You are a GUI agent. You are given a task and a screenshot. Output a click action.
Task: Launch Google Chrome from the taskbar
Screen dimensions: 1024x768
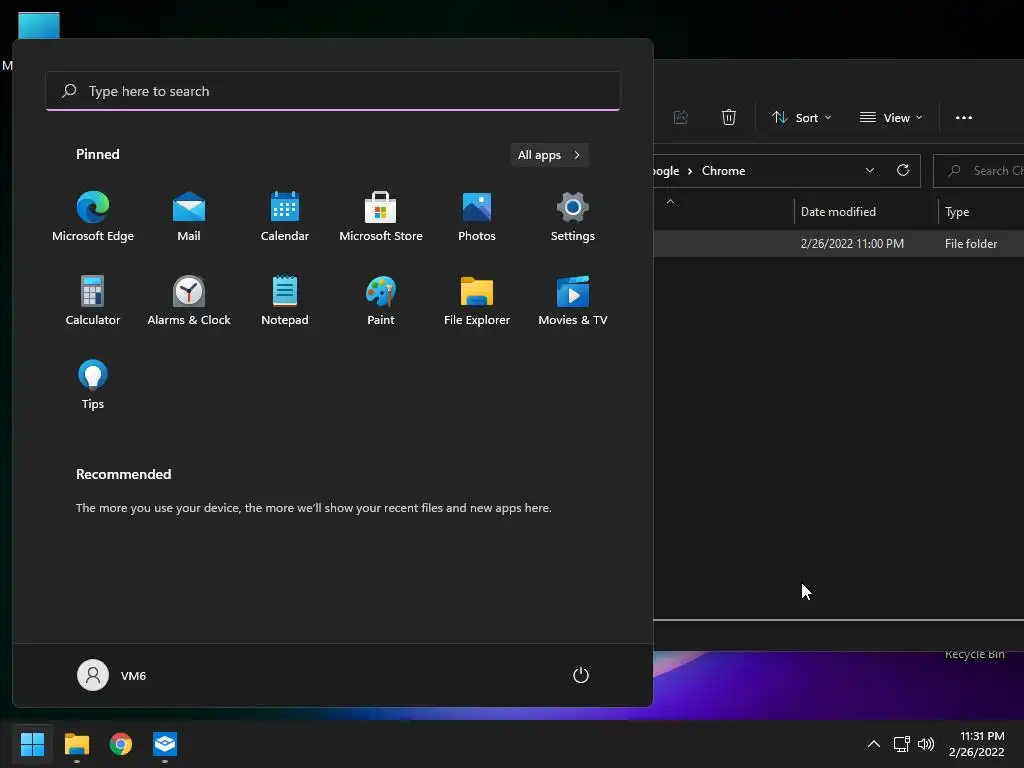121,744
